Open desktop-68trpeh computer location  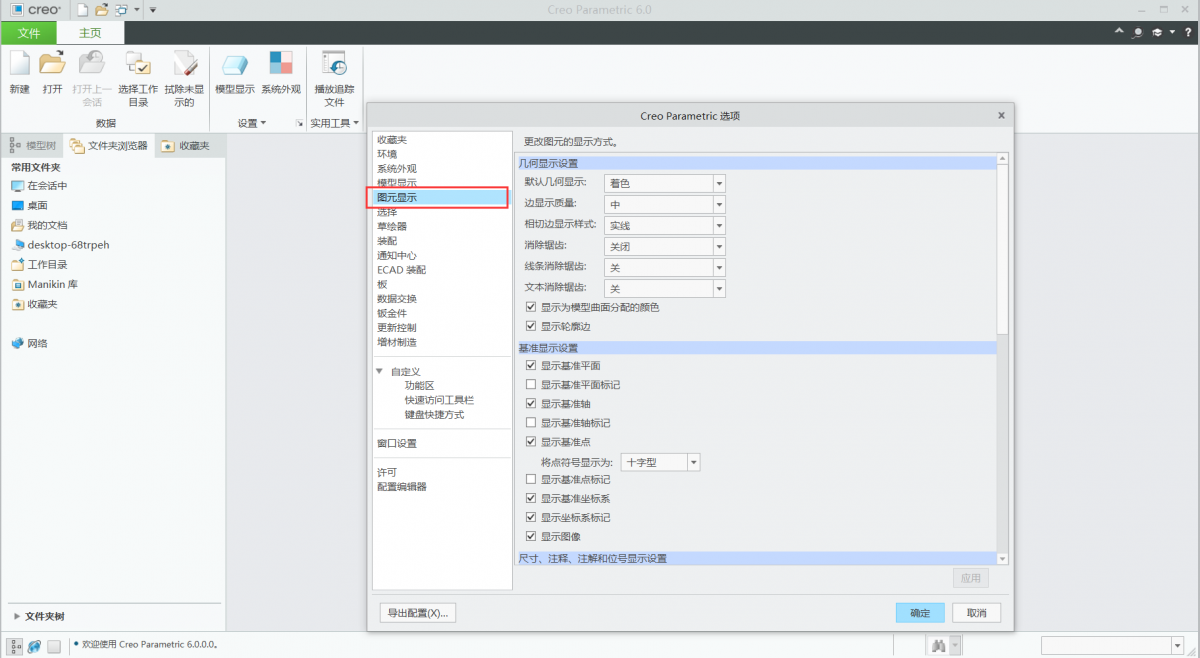(61, 245)
